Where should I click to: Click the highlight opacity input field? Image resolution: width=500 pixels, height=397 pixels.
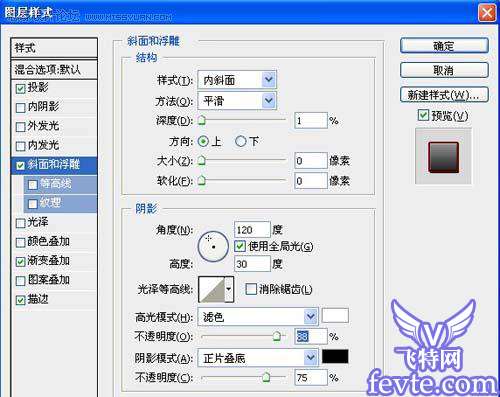[311, 336]
